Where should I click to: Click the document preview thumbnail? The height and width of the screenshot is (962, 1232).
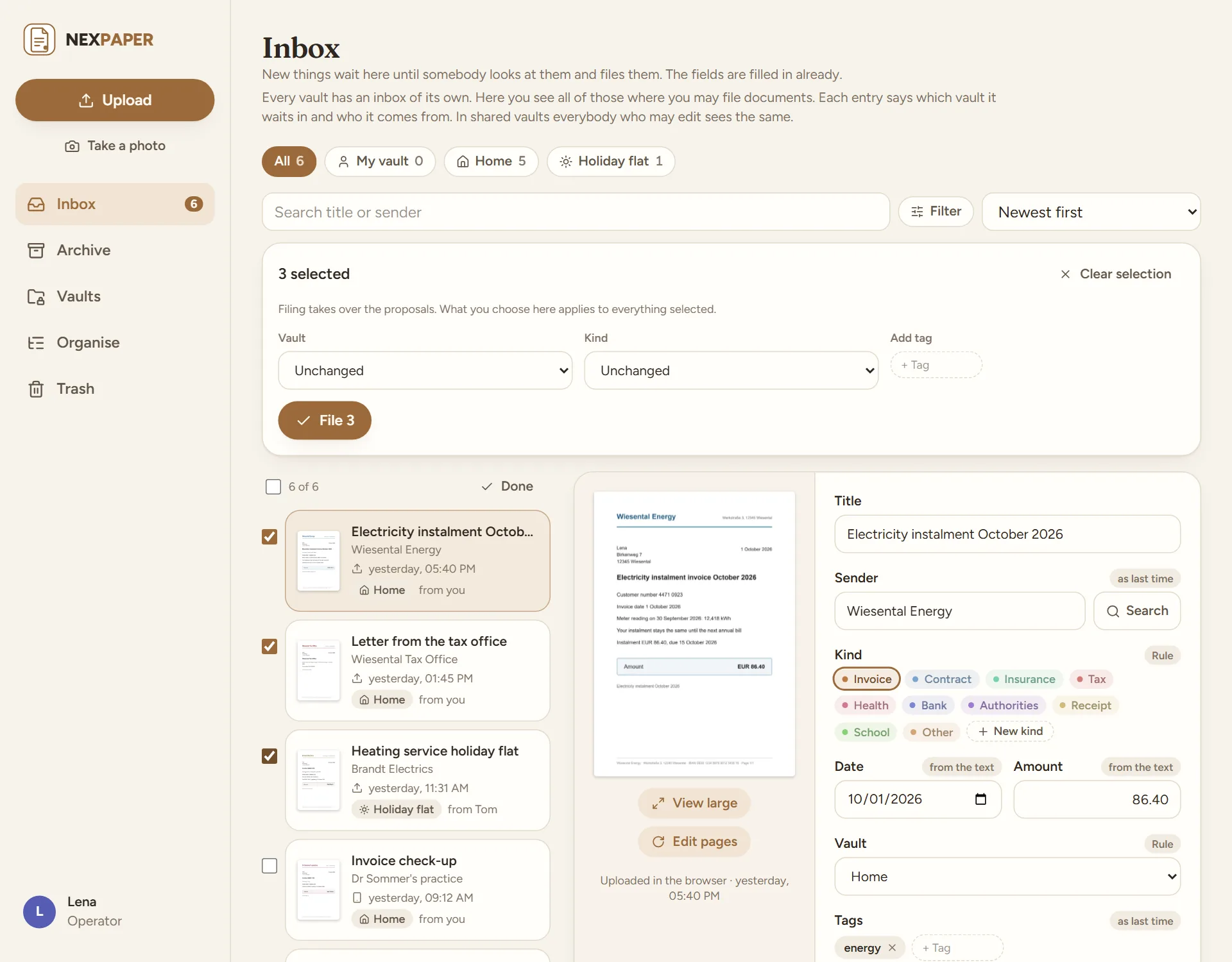(x=694, y=634)
